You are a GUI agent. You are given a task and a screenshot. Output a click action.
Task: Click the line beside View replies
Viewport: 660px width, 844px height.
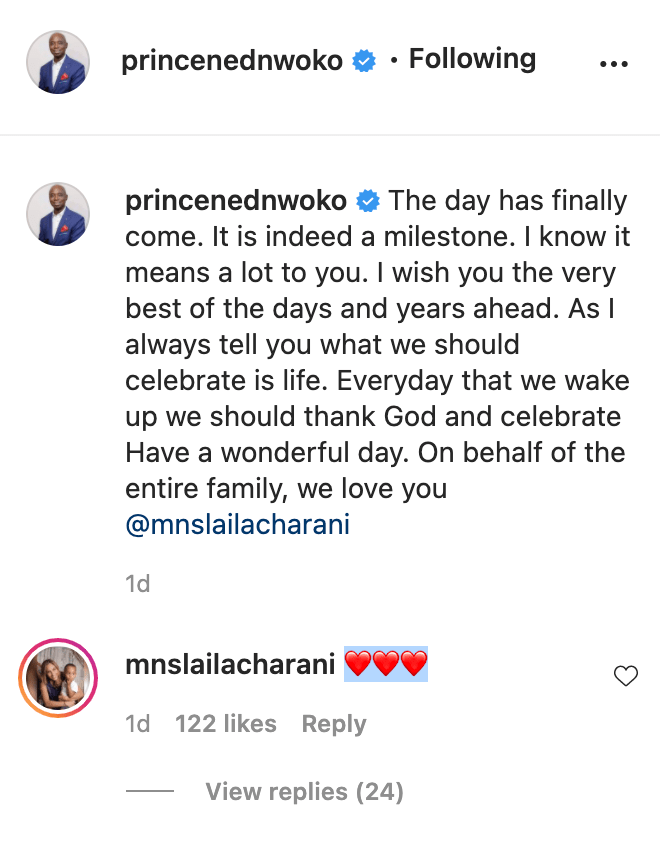[x=150, y=792]
